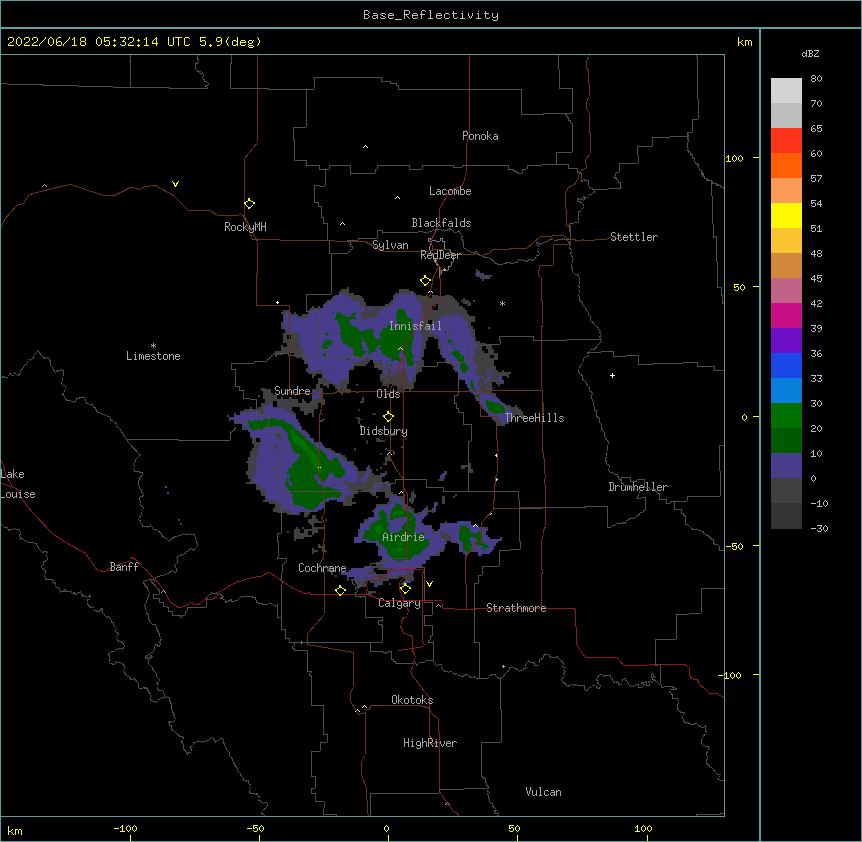Click the HighRiver label
The image size is (862, 842).
pyautogui.click(x=430, y=743)
